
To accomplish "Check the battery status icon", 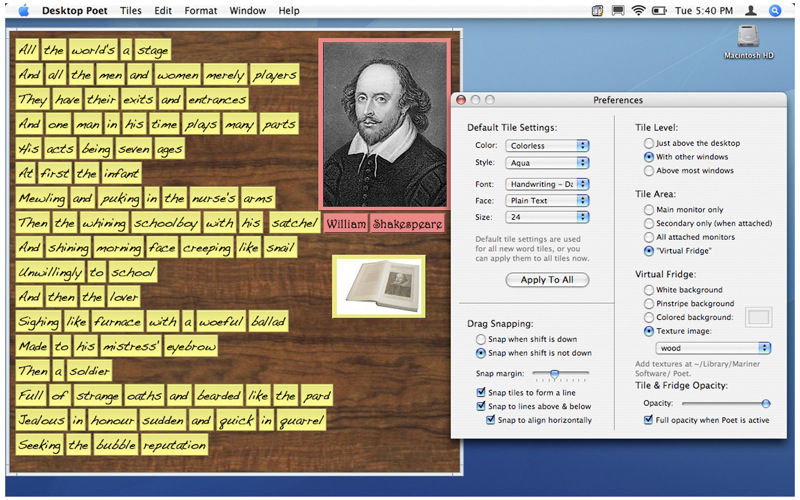I will point(659,10).
